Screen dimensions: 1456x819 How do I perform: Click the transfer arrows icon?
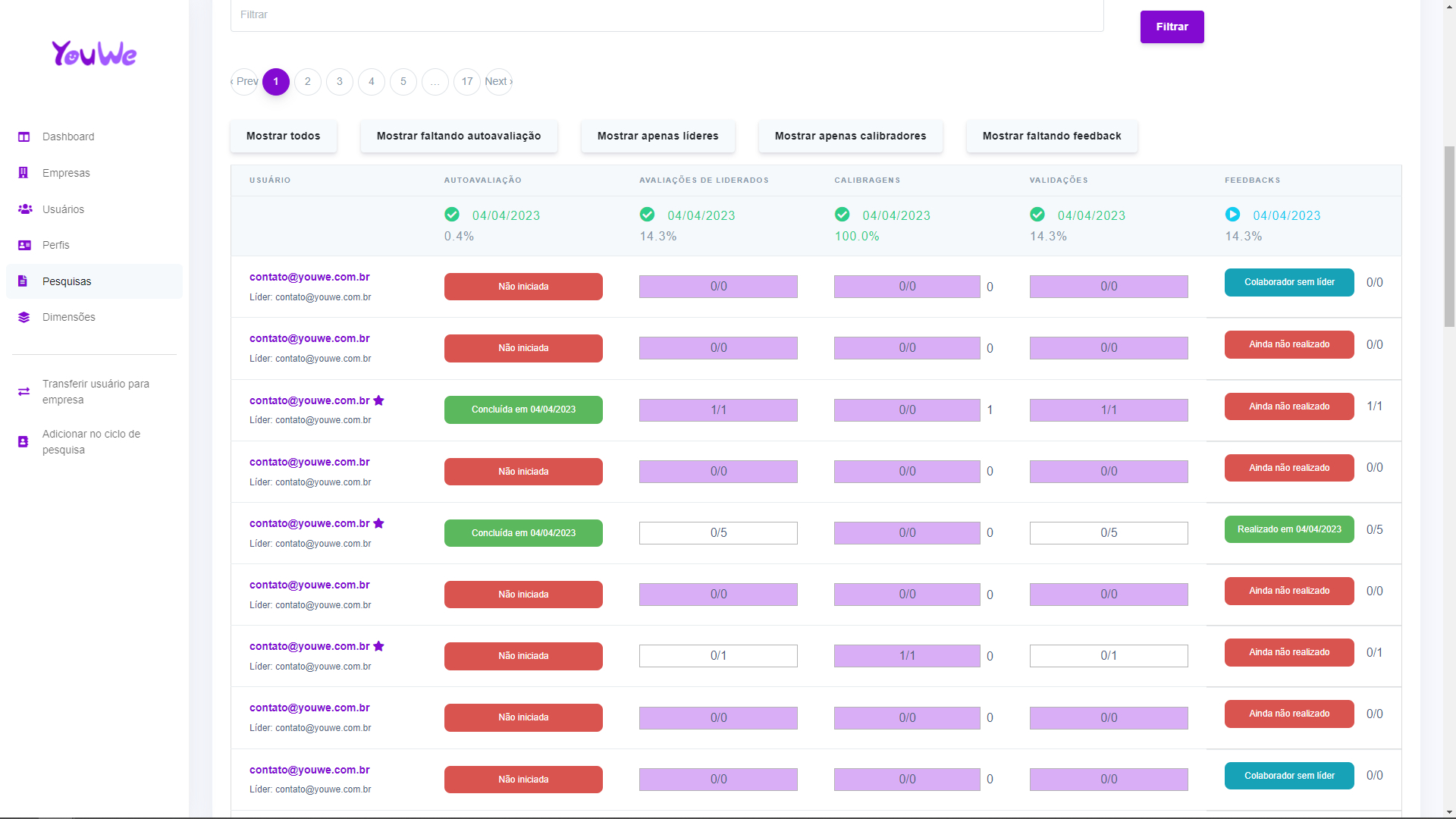coord(24,391)
